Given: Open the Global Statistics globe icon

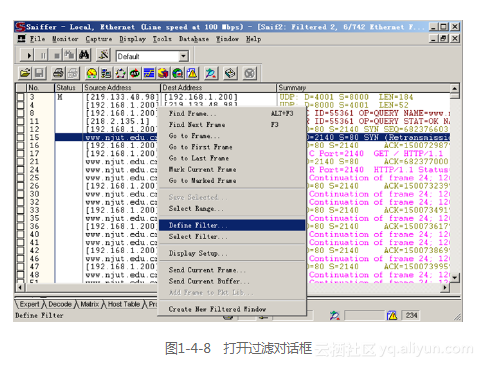Looking at the screenshot, I should (178, 73).
